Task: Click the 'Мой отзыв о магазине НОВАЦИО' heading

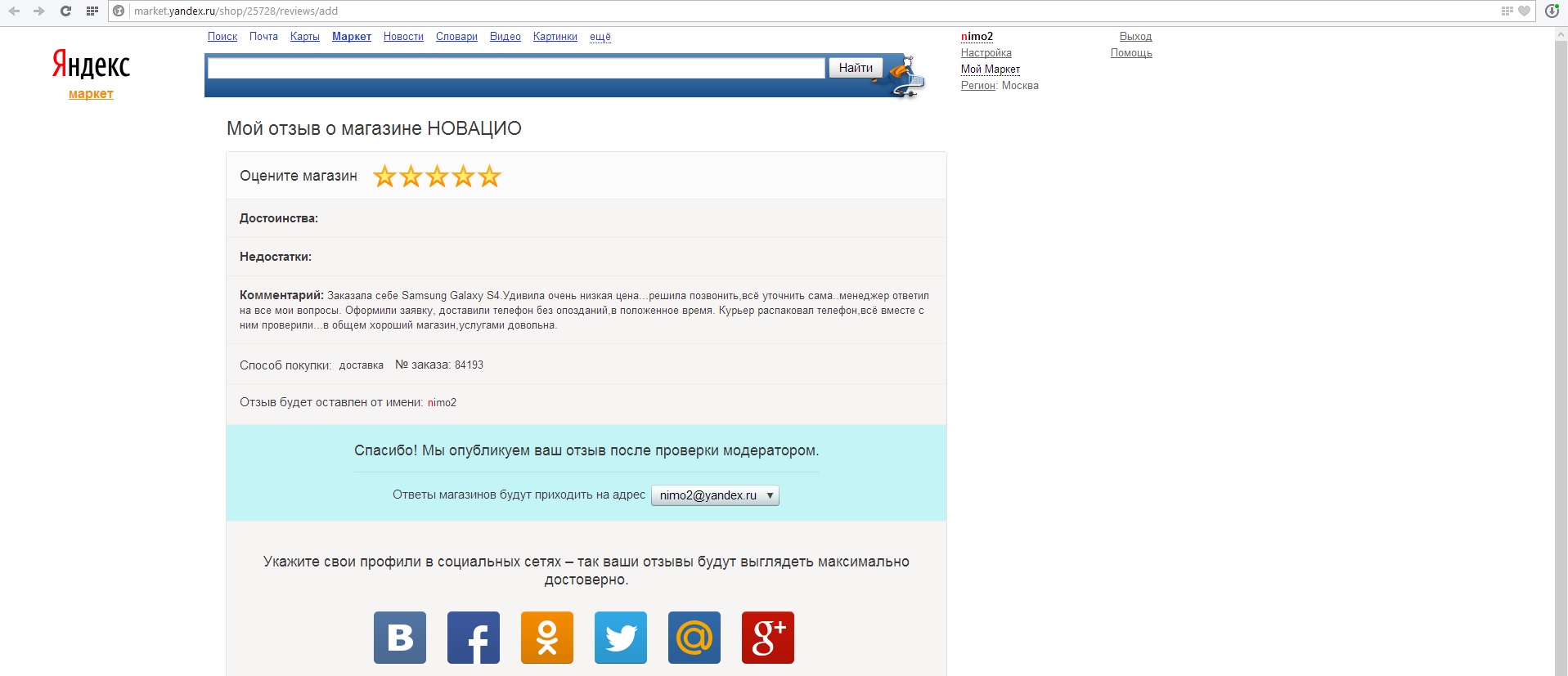Action: [x=374, y=128]
